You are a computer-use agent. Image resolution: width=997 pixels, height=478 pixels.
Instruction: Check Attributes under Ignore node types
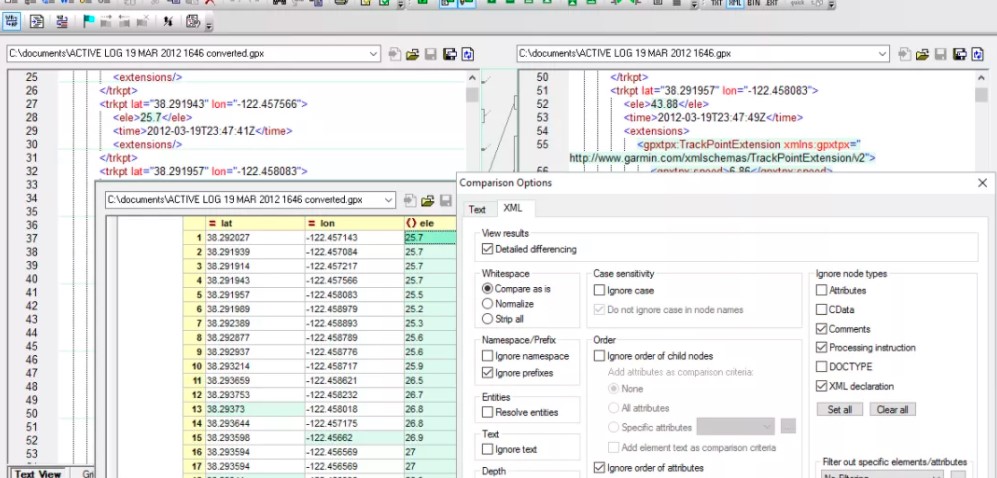pyautogui.click(x=822, y=290)
